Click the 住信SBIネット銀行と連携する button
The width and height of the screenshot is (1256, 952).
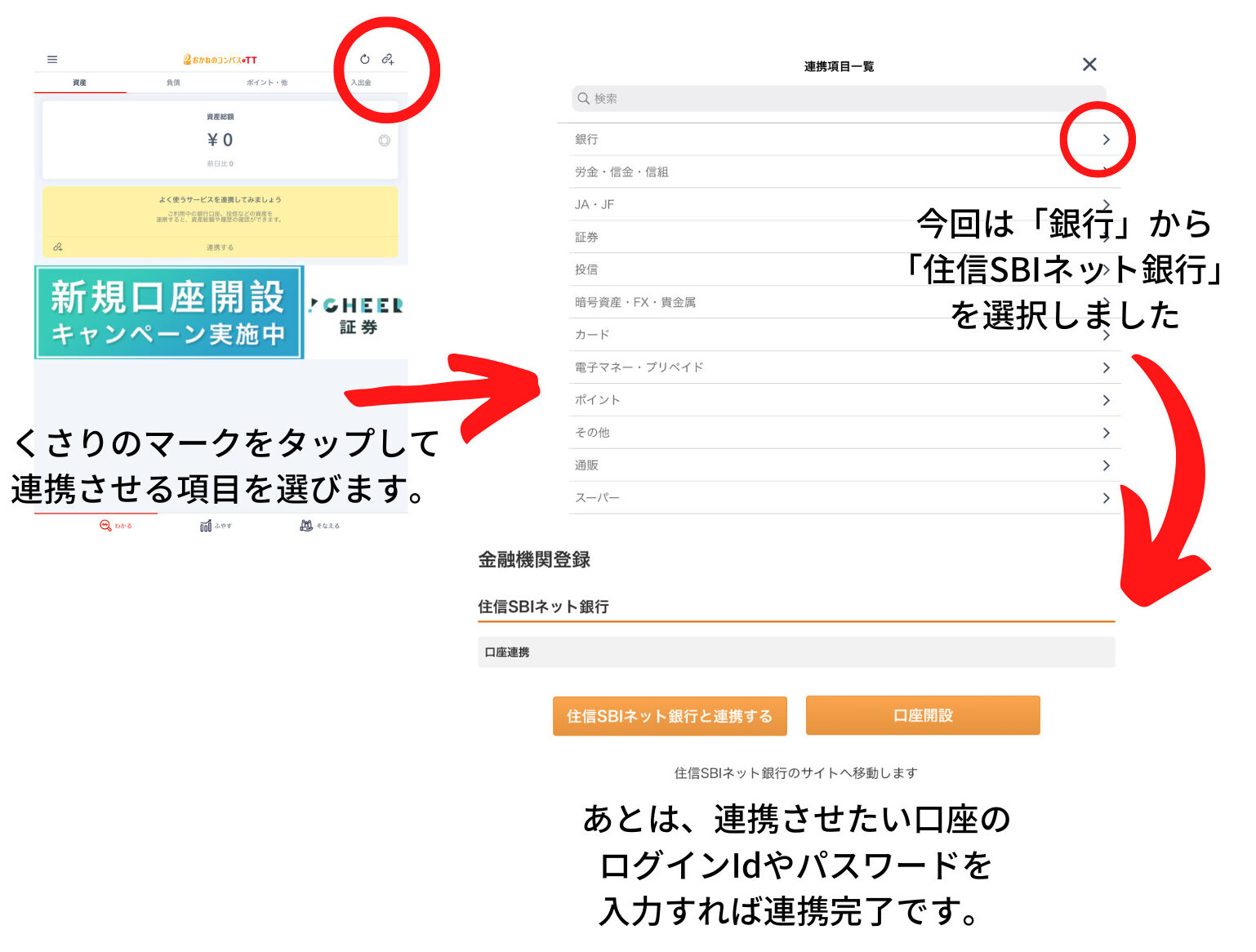[670, 716]
